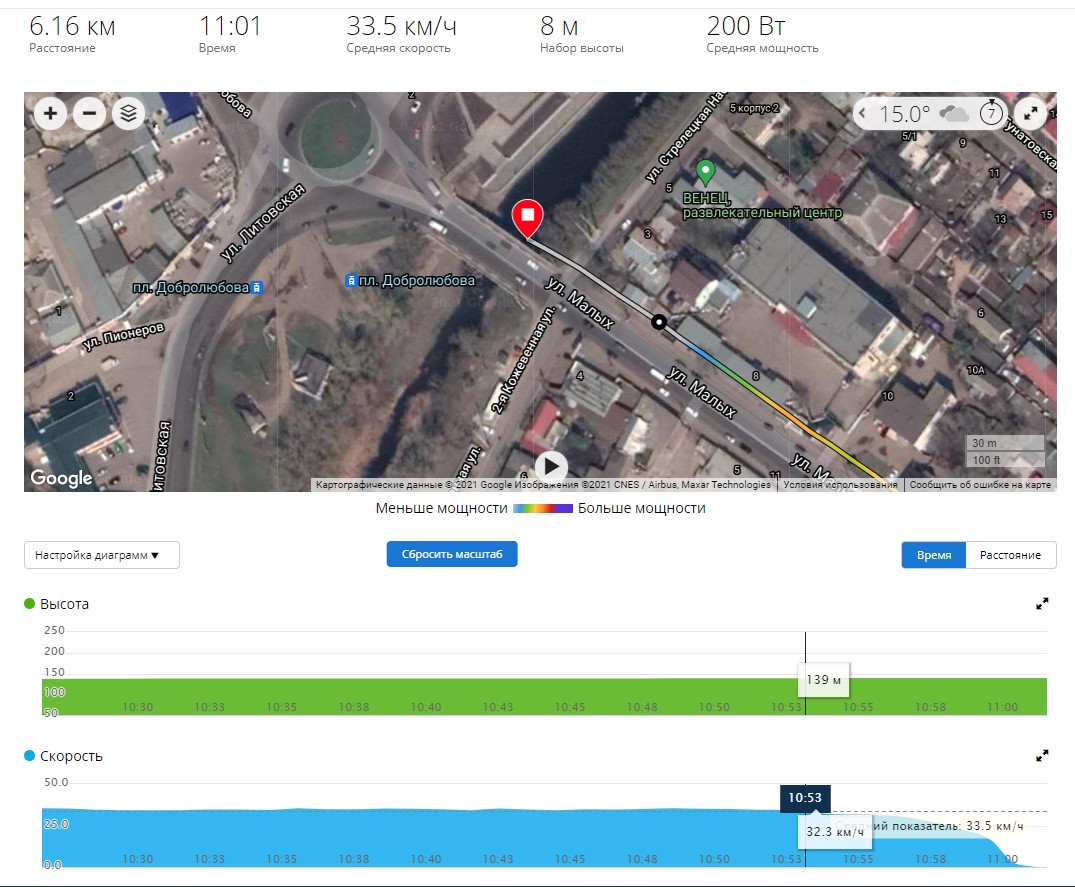Image resolution: width=1075 pixels, height=887 pixels.
Task: Open the Настройка диаграмм dropdown
Action: [102, 555]
